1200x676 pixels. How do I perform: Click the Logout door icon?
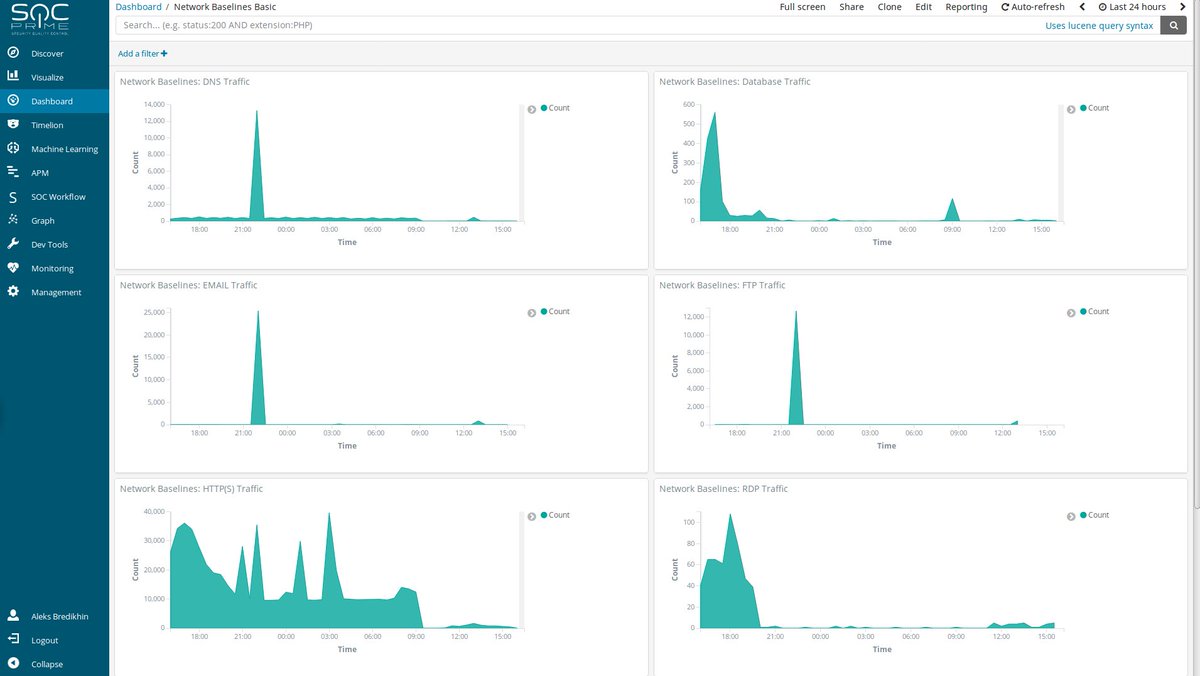pyautogui.click(x=13, y=640)
